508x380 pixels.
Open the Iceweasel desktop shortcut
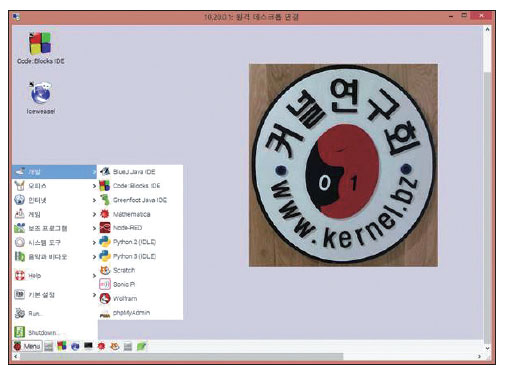[x=41, y=98]
